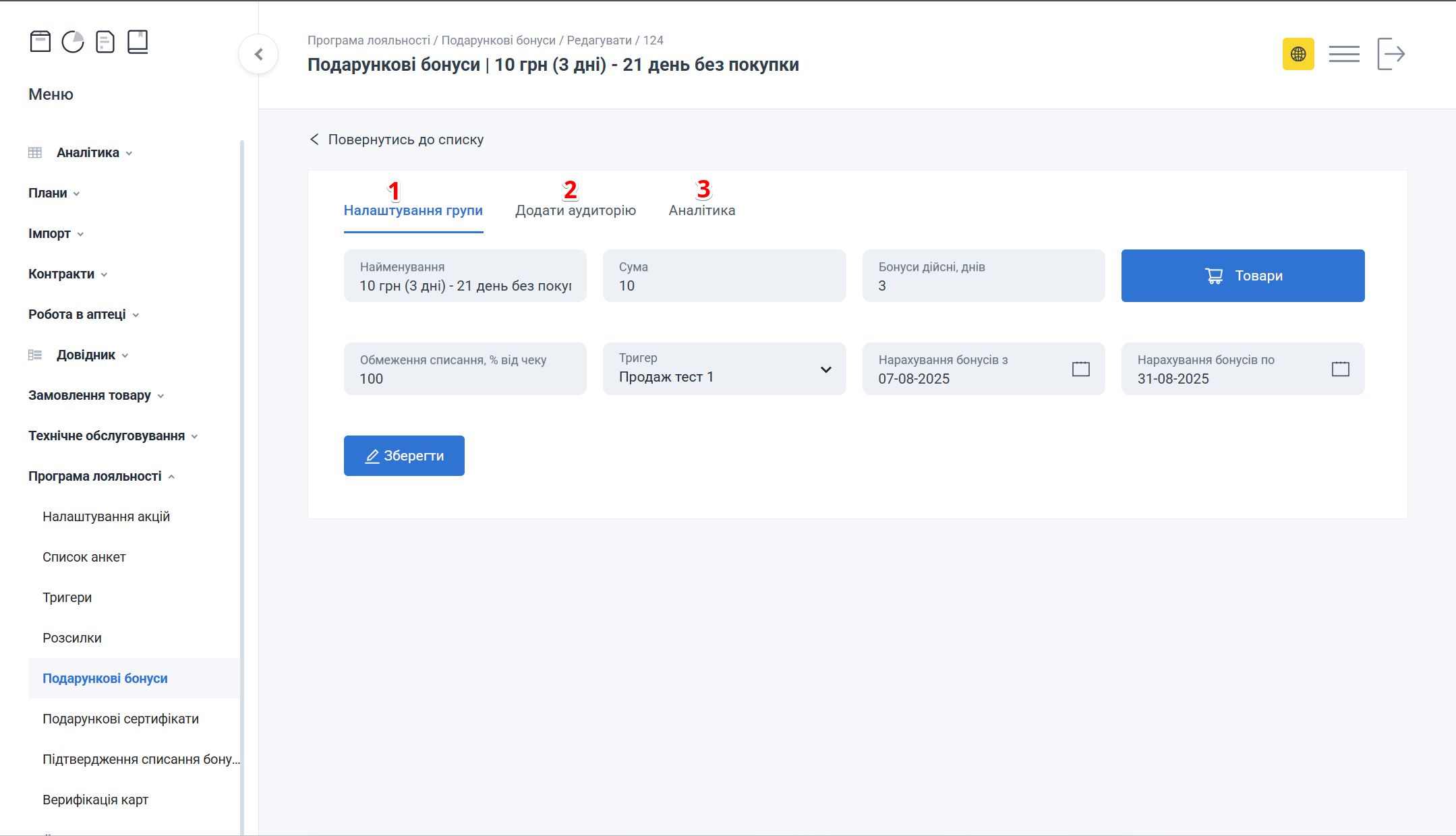Click the yellow globe language icon
1456x836 pixels.
pyautogui.click(x=1298, y=53)
